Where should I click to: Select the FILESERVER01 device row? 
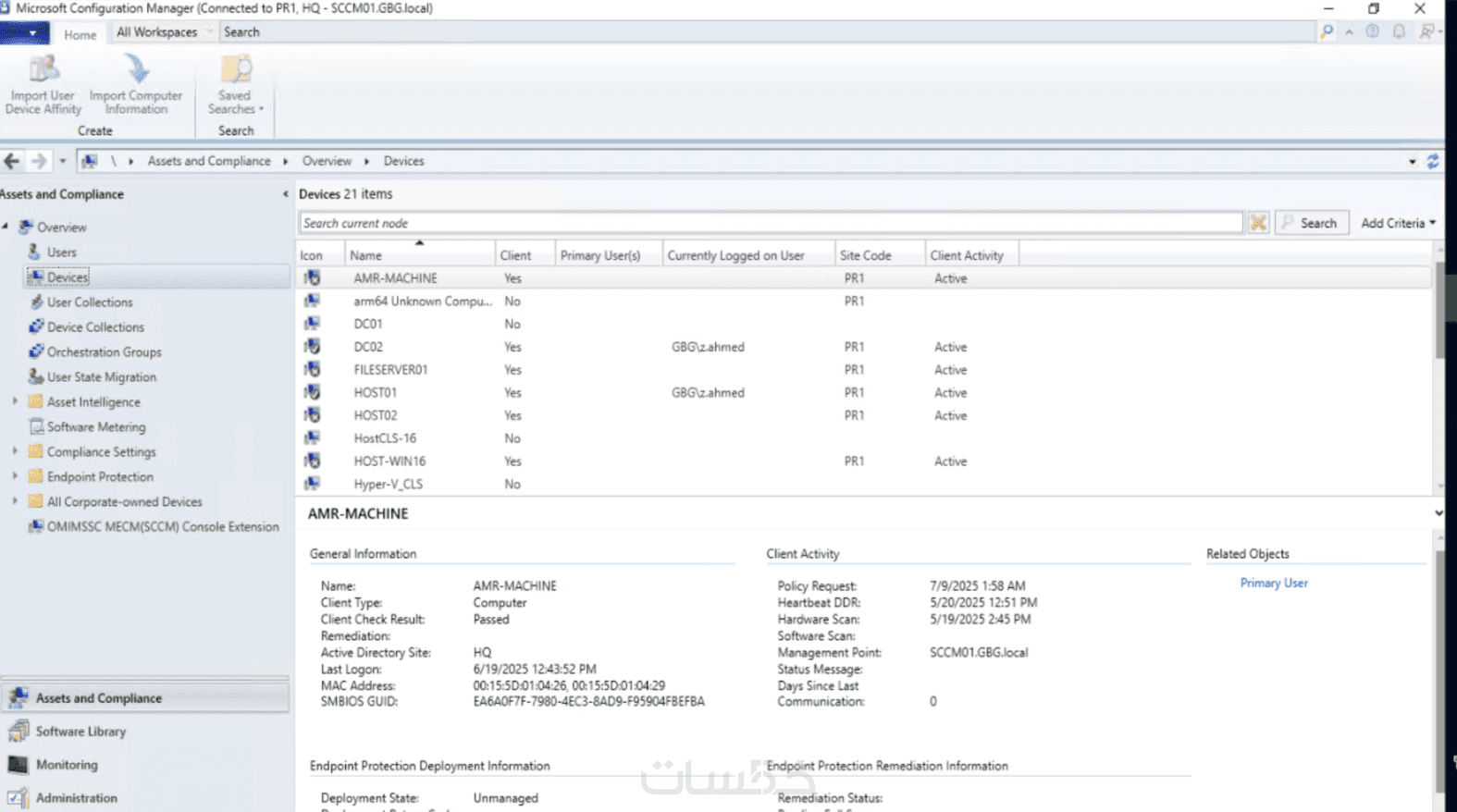865,370
